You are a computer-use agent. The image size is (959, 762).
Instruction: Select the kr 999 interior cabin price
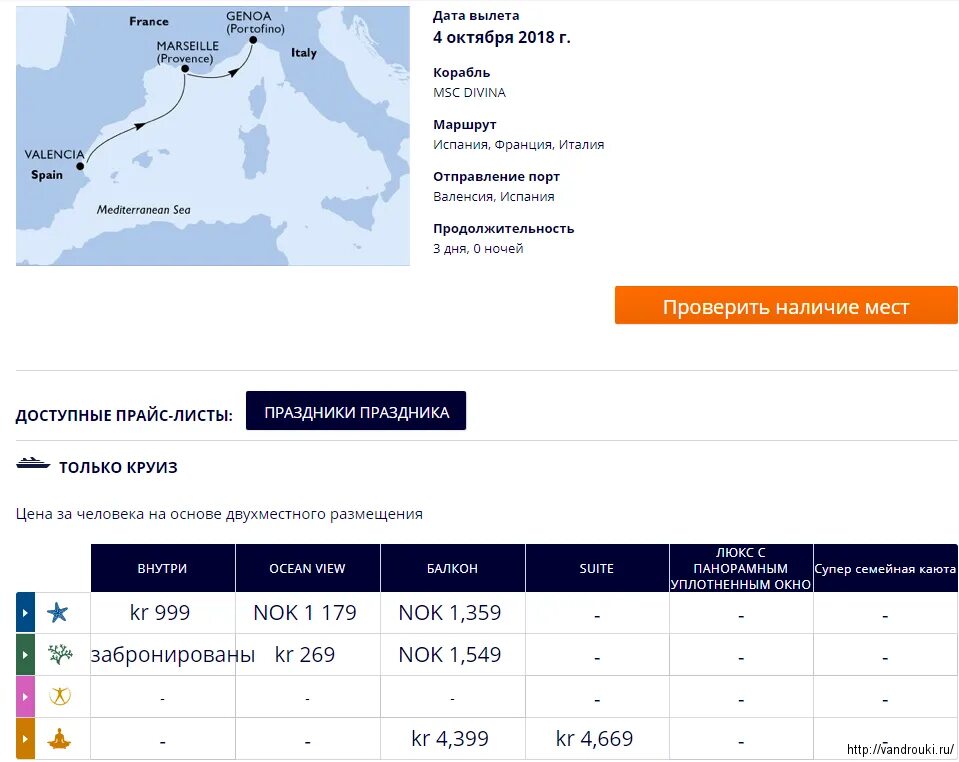click(160, 612)
